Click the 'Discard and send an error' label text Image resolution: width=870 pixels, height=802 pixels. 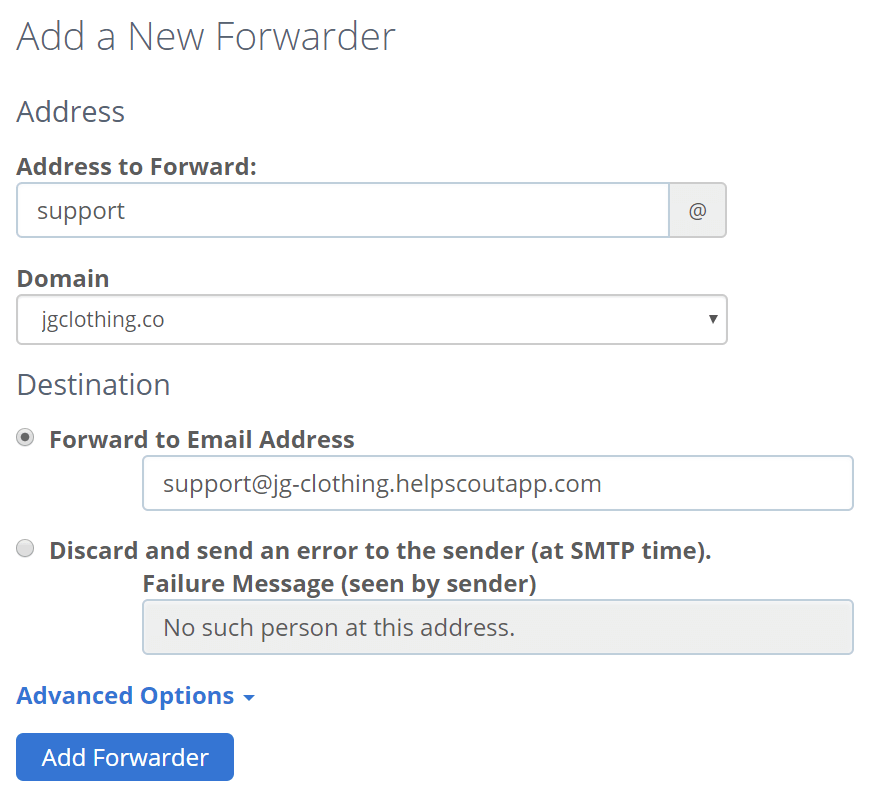(x=380, y=550)
